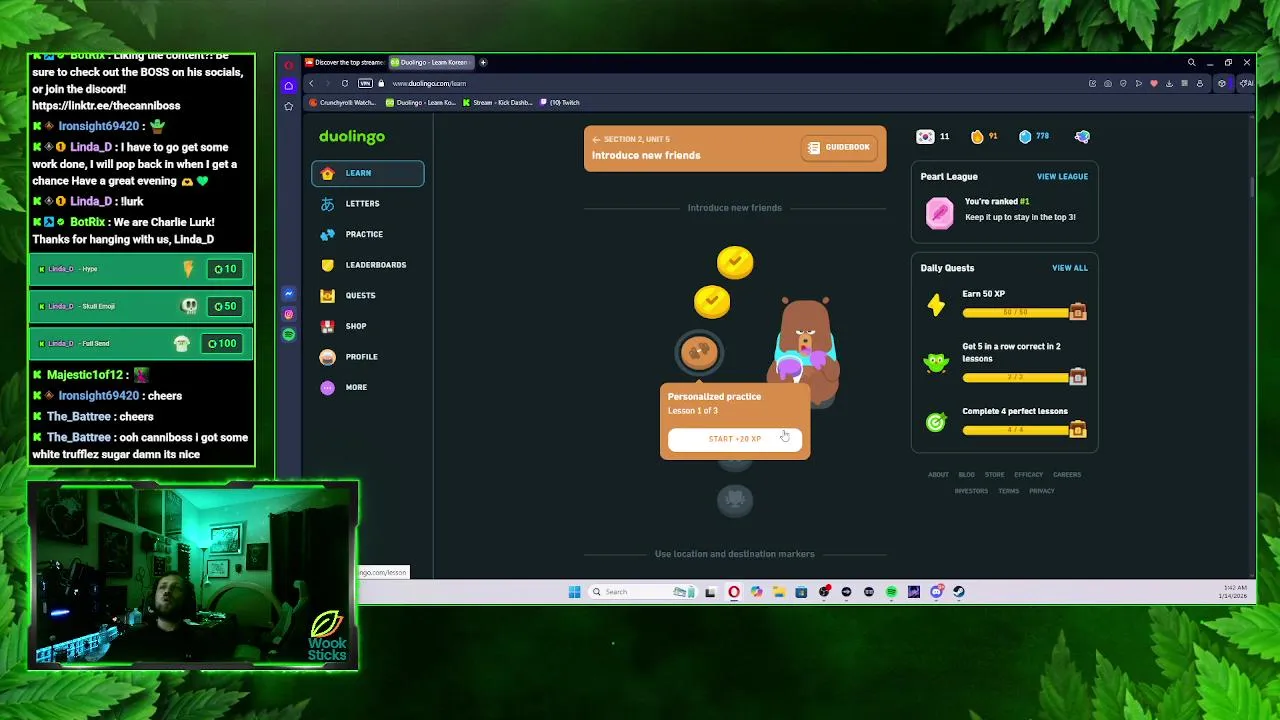Image resolution: width=1280 pixels, height=720 pixels.
Task: Open the Blog footer link
Action: click(966, 475)
